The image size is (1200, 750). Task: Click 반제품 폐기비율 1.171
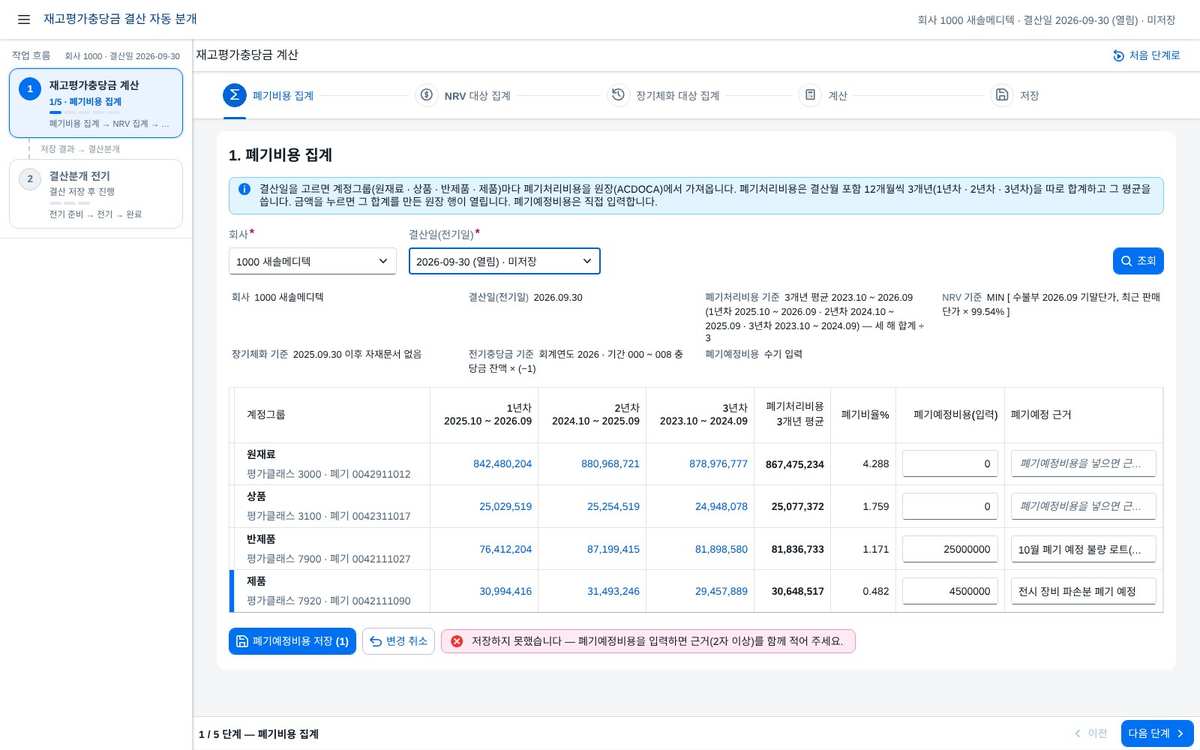(875, 549)
